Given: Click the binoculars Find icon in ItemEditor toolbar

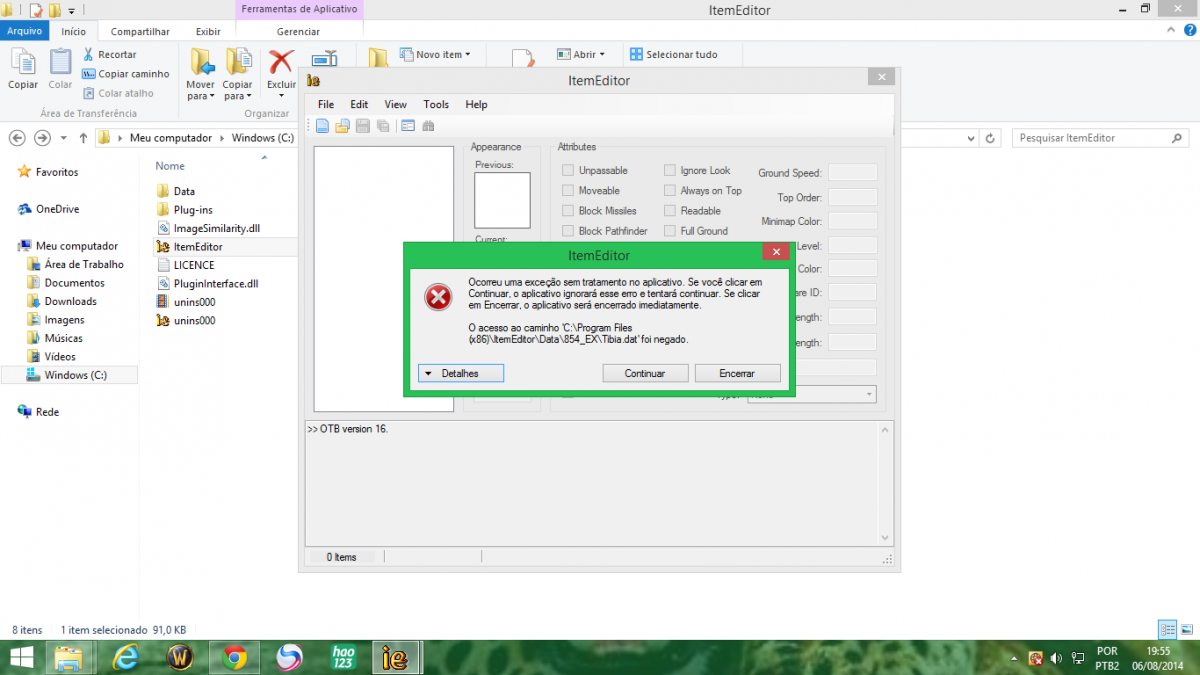Looking at the screenshot, I should tap(429, 126).
